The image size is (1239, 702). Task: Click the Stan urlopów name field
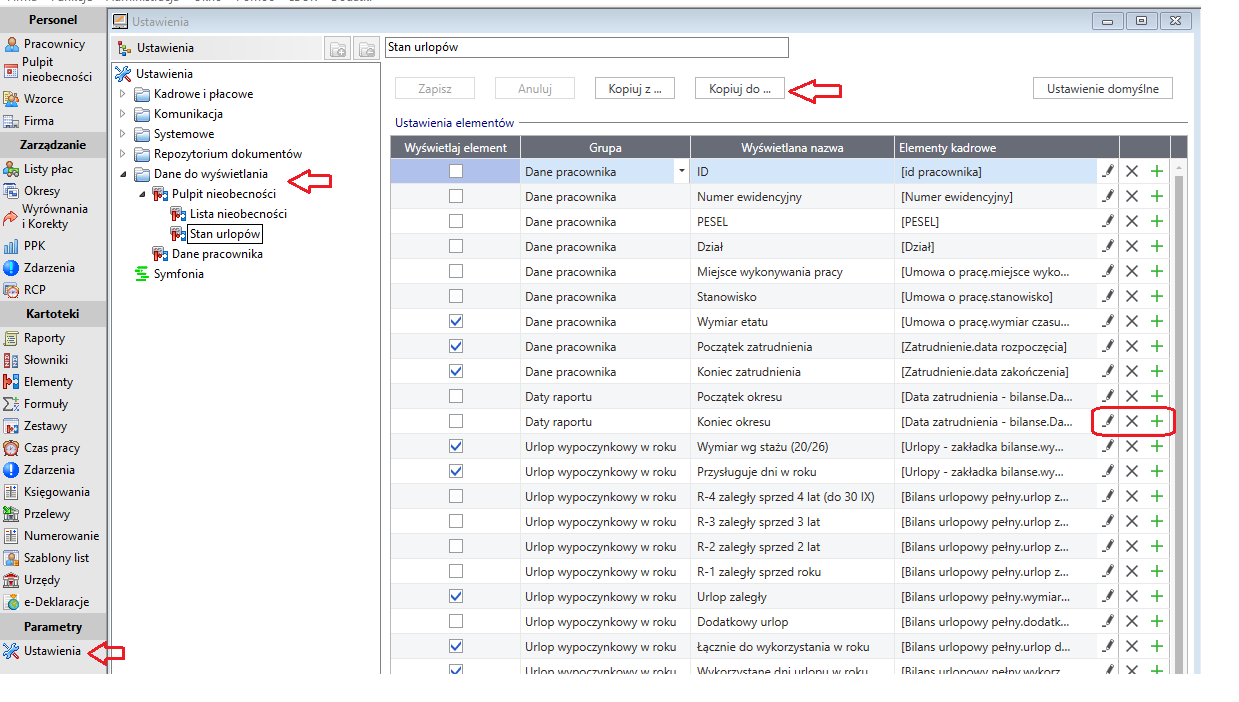pyautogui.click(x=587, y=47)
